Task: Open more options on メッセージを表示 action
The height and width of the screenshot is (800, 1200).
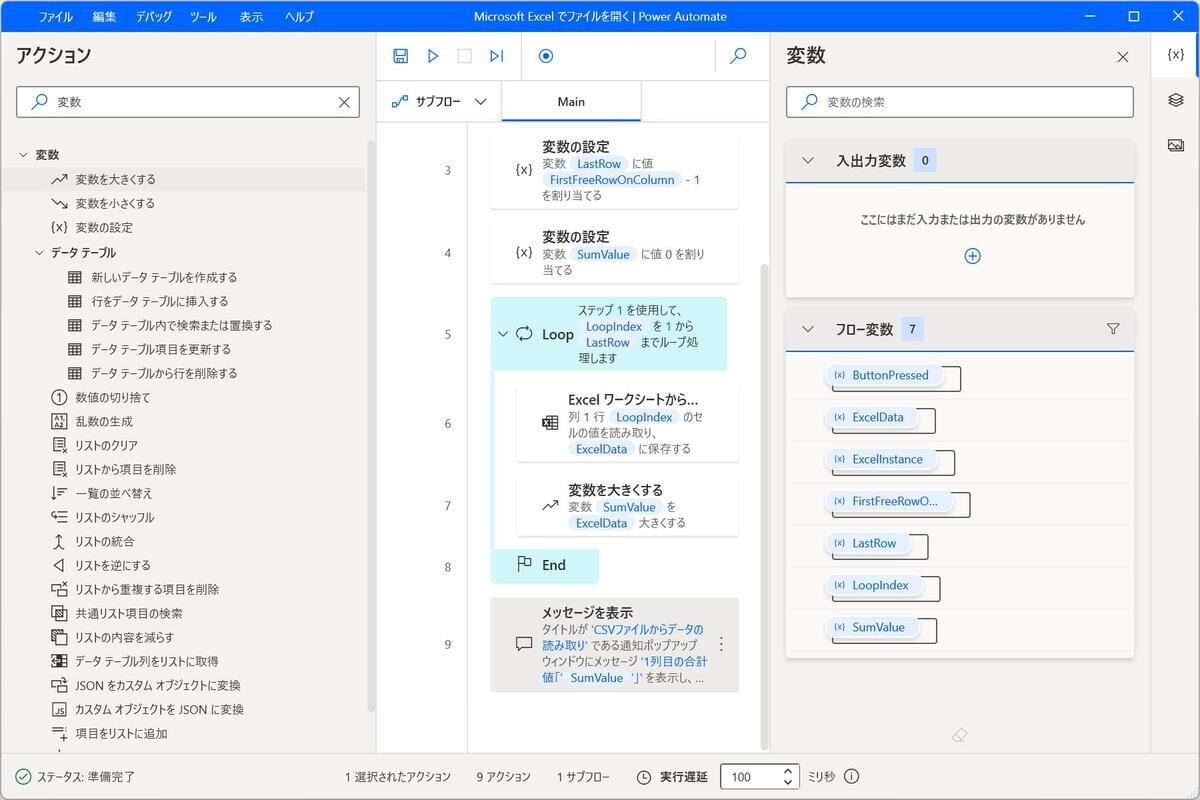Action: [x=722, y=645]
